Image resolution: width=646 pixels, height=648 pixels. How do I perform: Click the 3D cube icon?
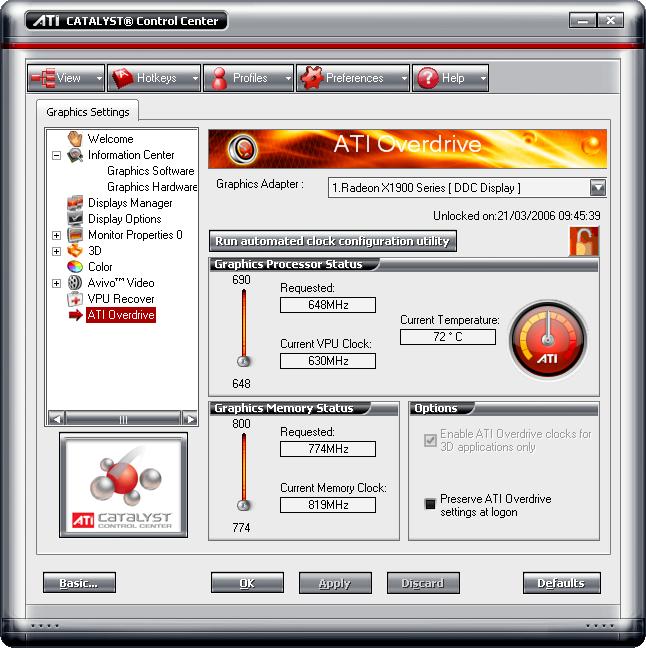coord(75,250)
